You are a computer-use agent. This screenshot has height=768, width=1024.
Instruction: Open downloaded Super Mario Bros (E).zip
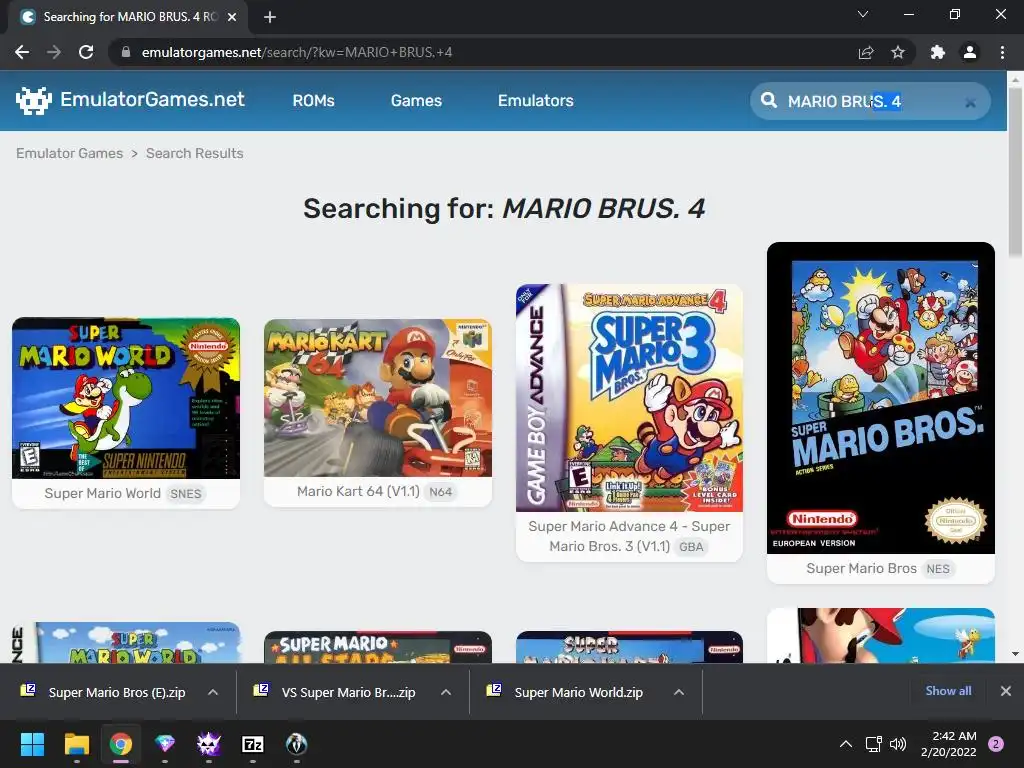117,692
